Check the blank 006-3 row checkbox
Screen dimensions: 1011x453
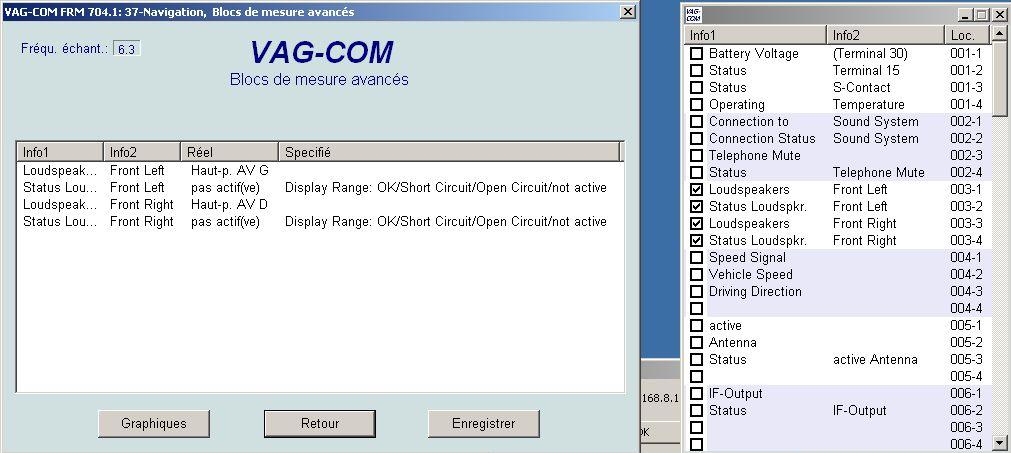tap(696, 427)
